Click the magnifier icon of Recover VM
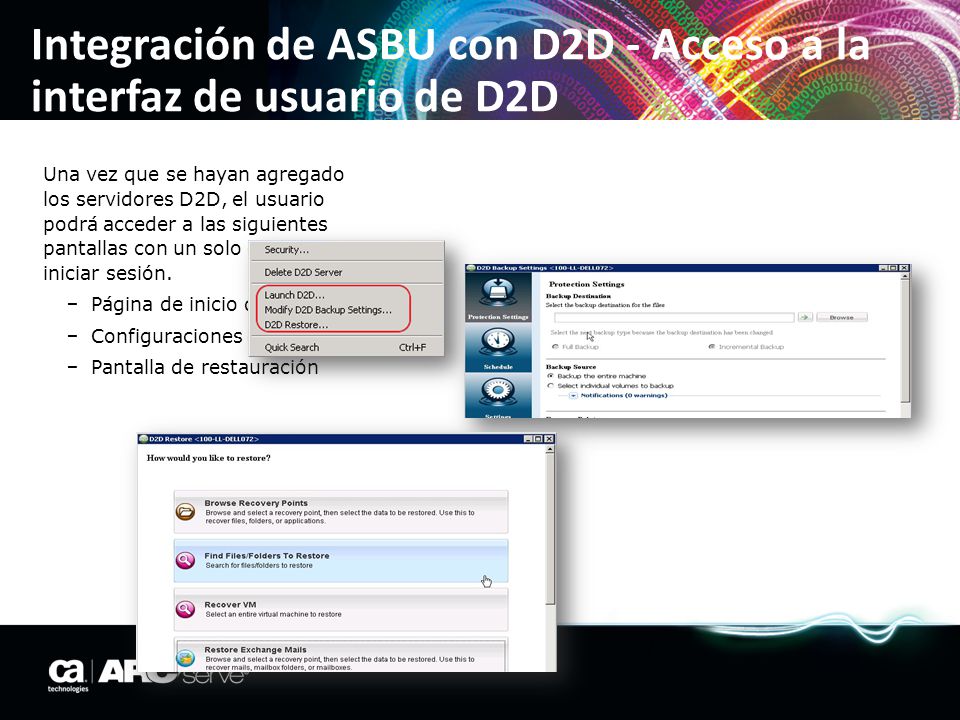960x720 pixels. point(186,609)
